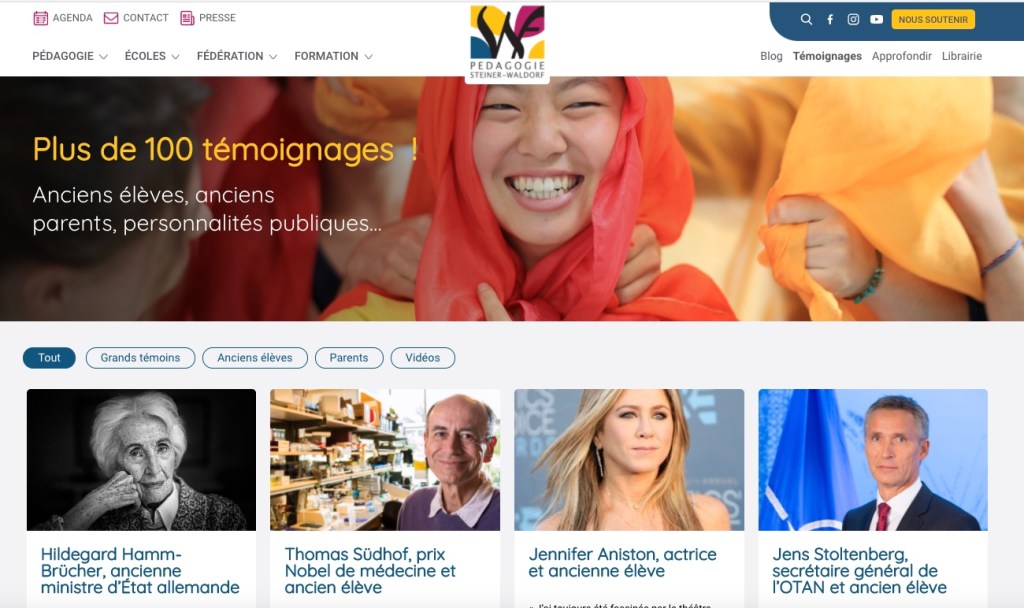Filter testimonials by Anciens élèves
Screen dimensions: 1024x608
[255, 358]
